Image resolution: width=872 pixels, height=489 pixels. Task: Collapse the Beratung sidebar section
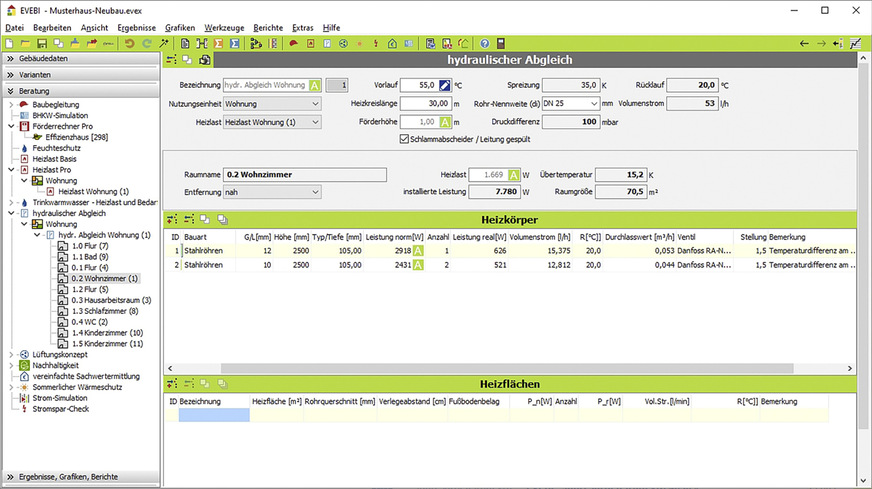(x=81, y=91)
